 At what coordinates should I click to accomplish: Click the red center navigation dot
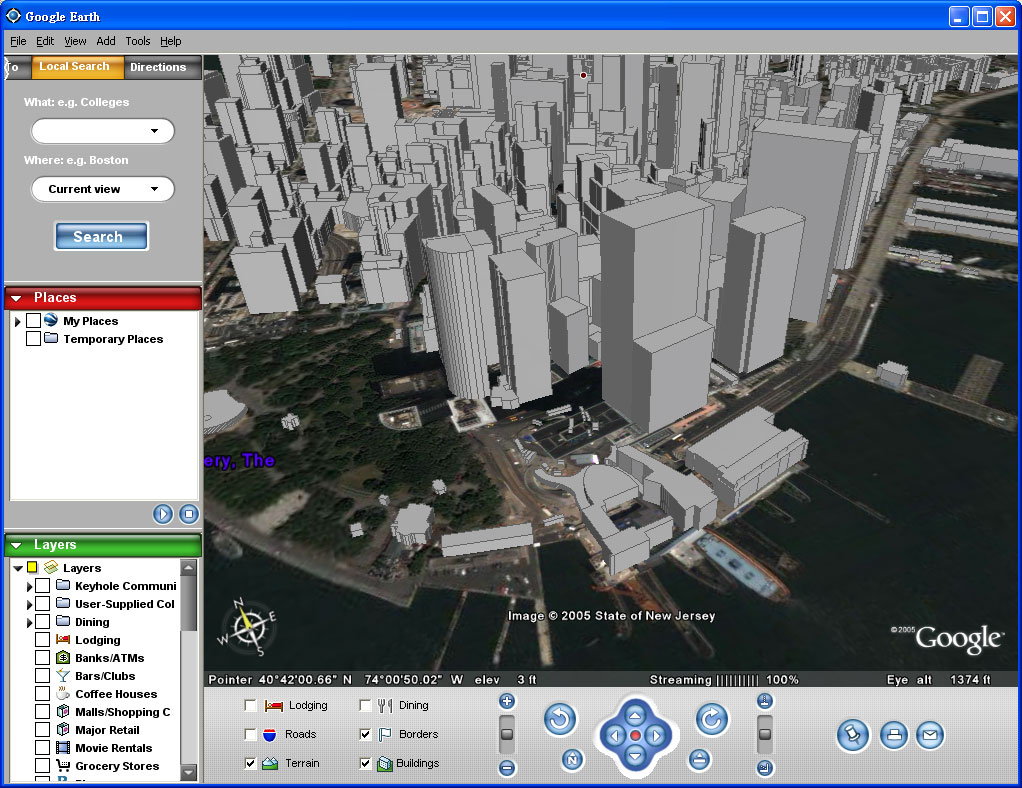click(x=635, y=735)
